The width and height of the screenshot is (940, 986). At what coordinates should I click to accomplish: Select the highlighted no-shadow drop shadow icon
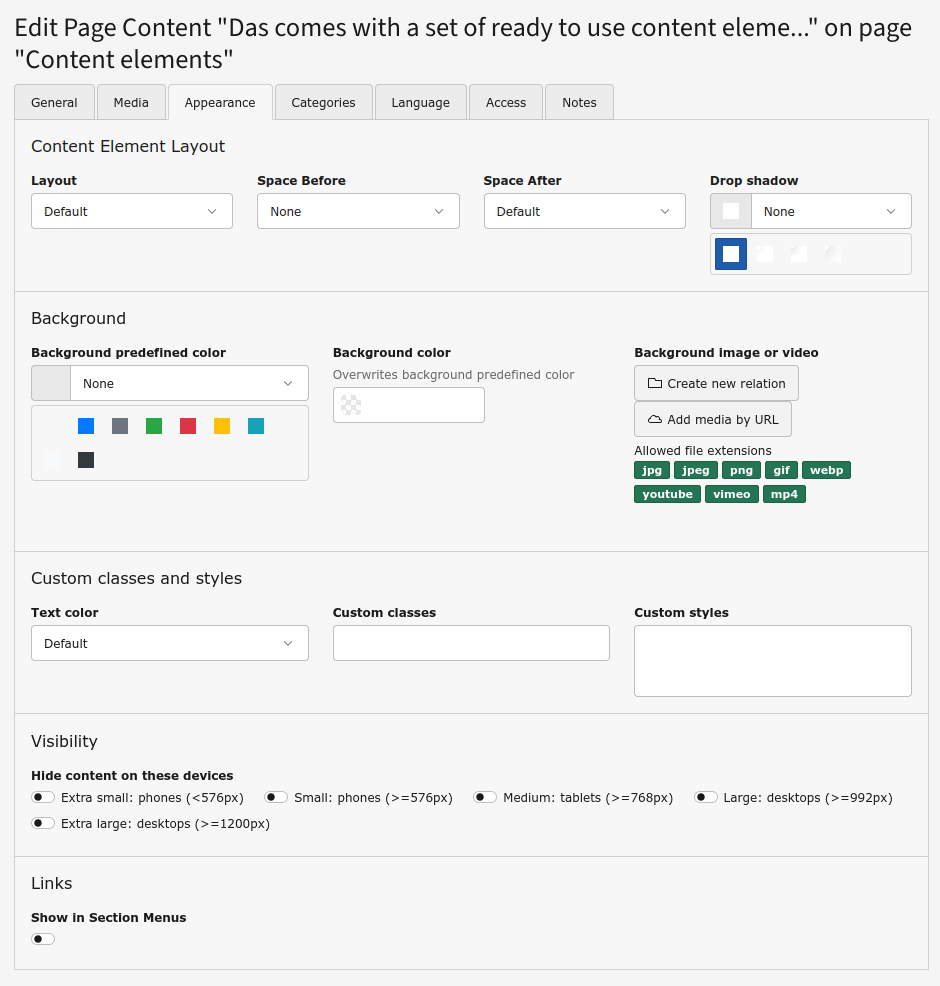point(731,254)
